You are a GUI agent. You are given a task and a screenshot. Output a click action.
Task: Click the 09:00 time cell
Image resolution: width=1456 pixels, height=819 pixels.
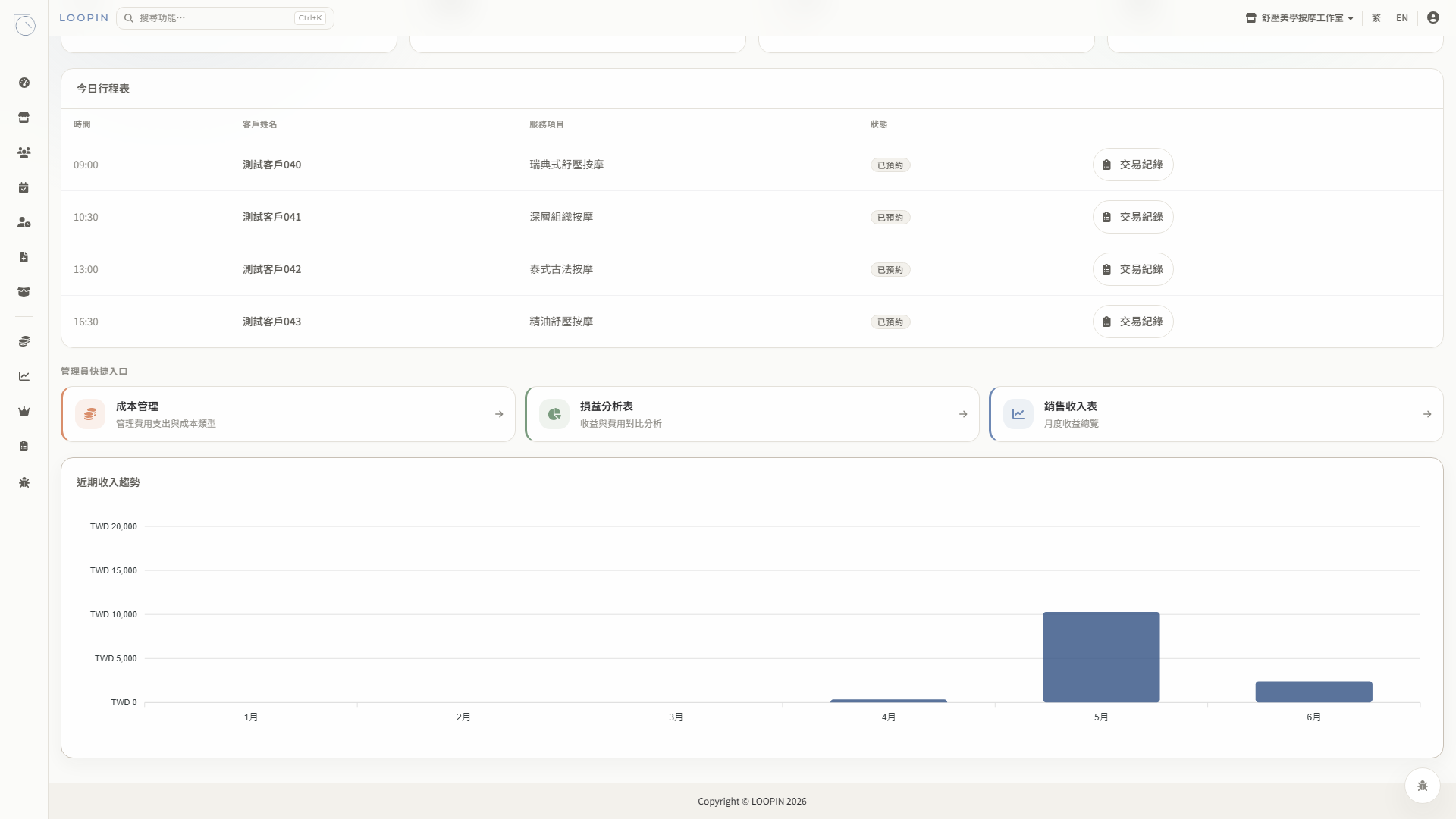[86, 165]
